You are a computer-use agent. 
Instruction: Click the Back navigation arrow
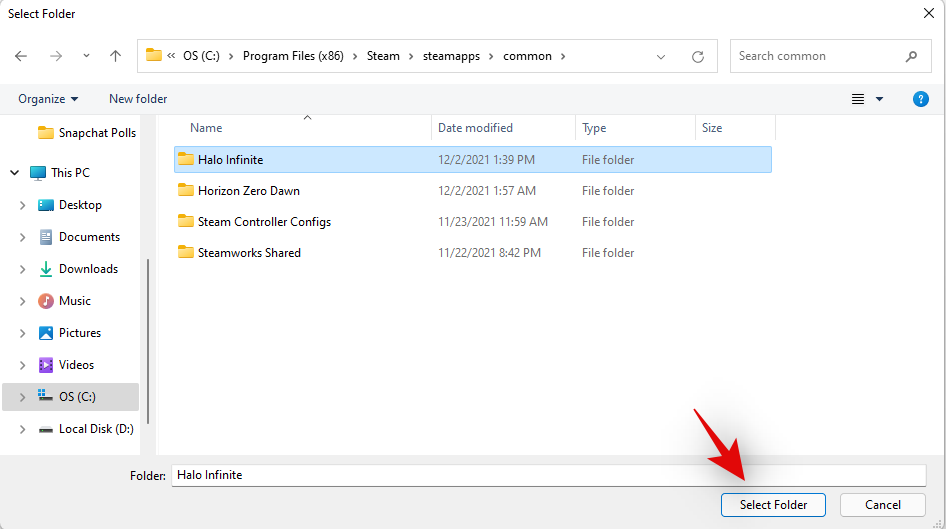click(22, 57)
